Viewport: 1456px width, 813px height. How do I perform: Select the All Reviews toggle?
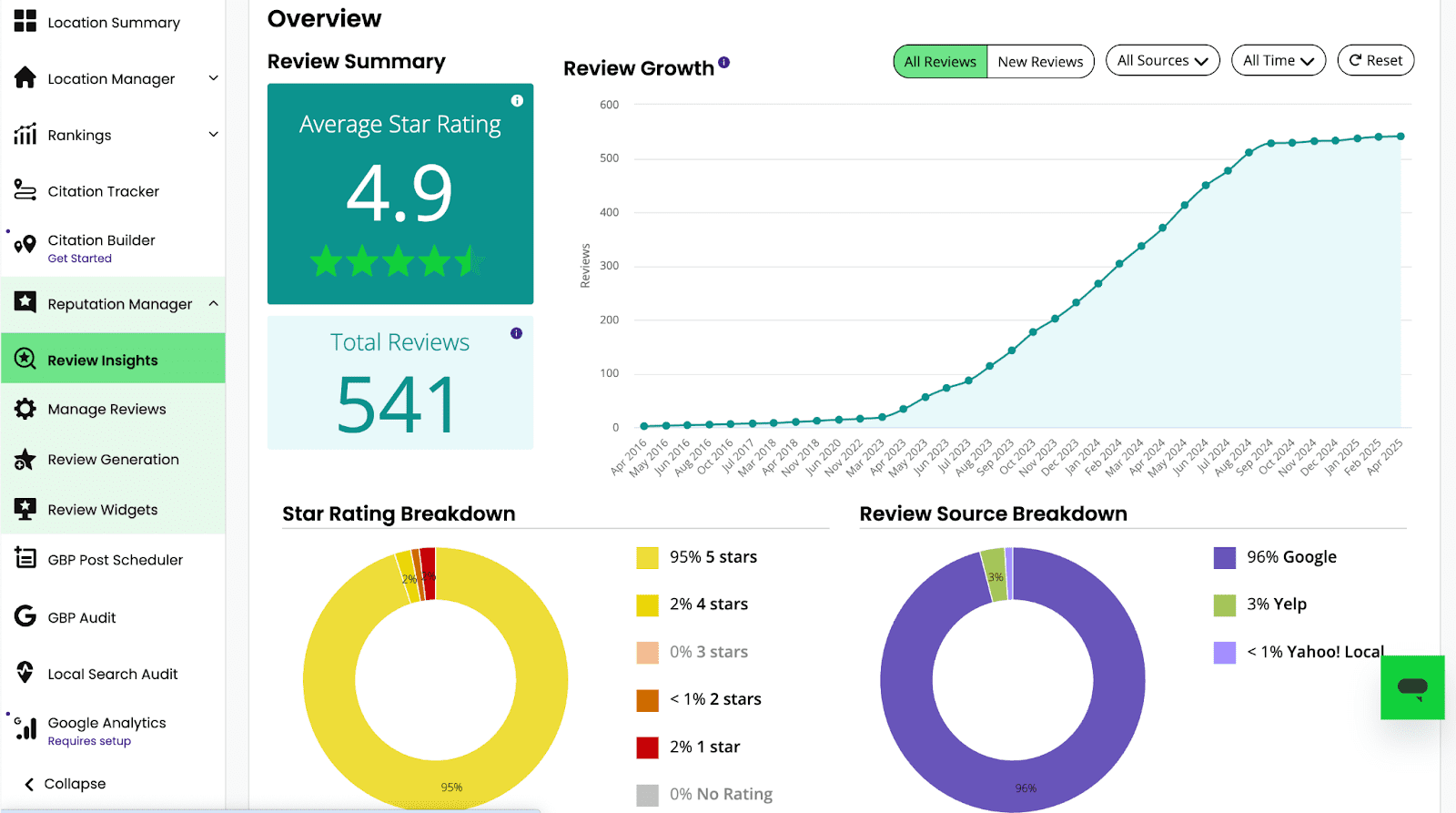point(940,61)
